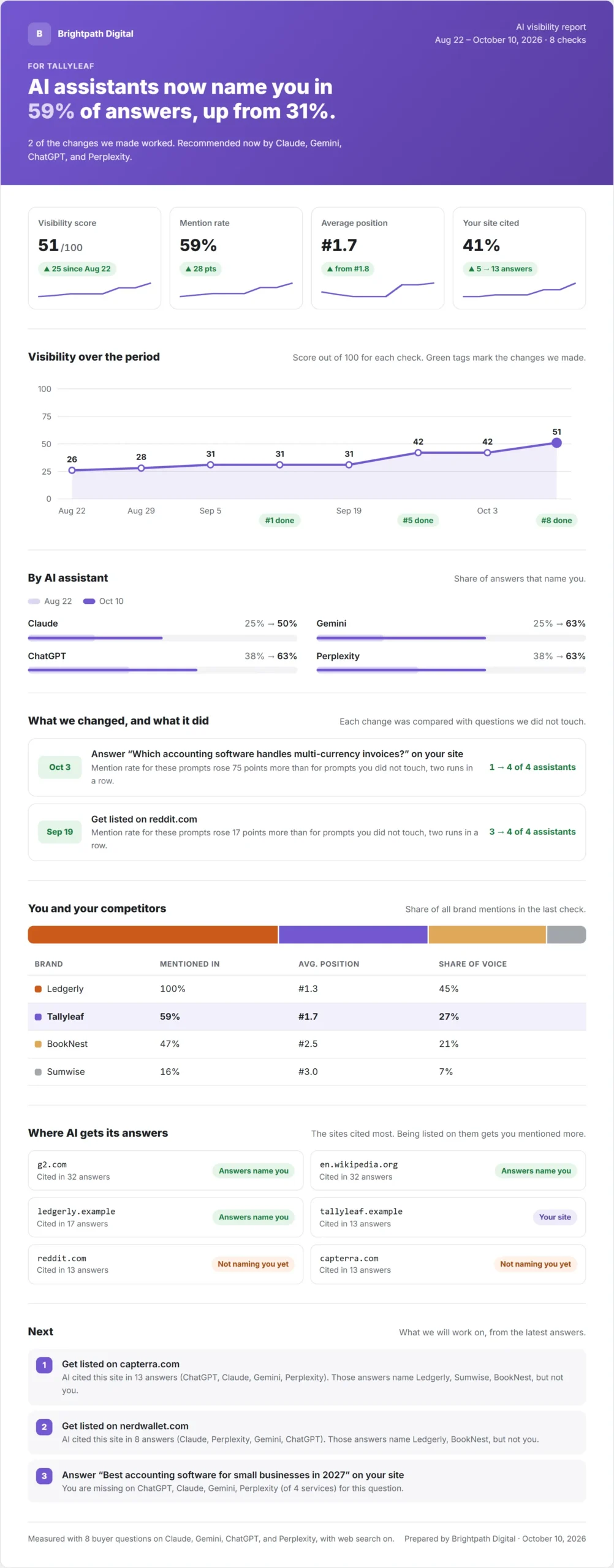Click the number 3 badge in Next list

click(x=44, y=1476)
